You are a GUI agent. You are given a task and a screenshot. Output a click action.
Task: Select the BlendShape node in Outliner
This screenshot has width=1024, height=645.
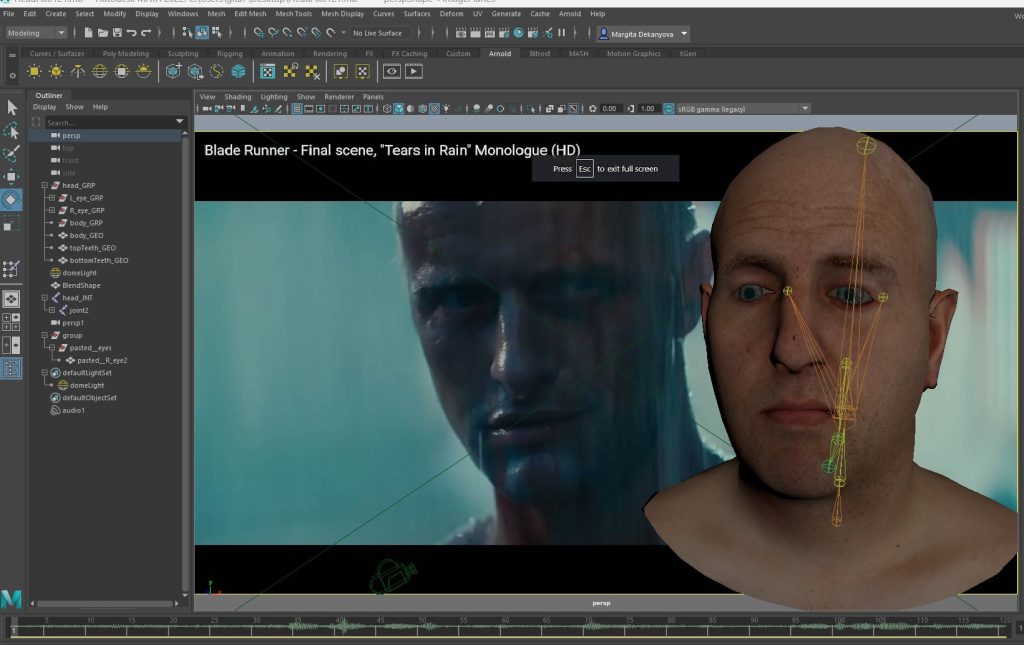pyautogui.click(x=81, y=285)
